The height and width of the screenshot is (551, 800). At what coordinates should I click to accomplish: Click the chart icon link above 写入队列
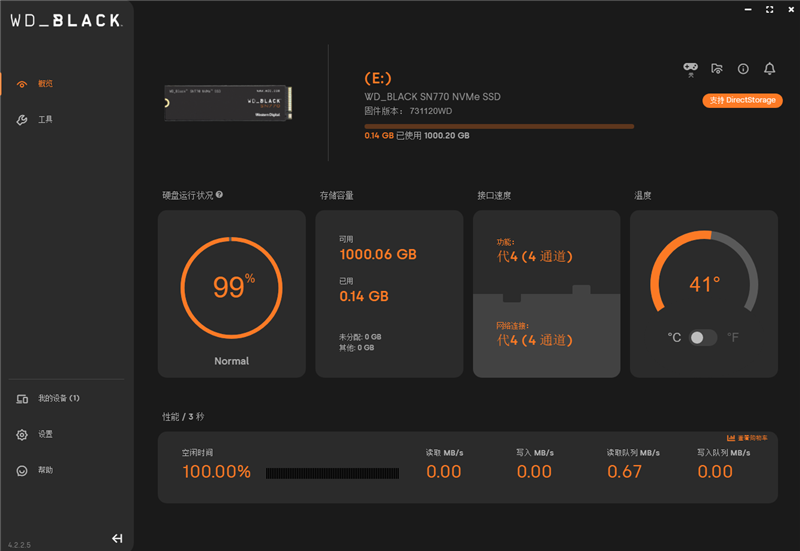747,438
